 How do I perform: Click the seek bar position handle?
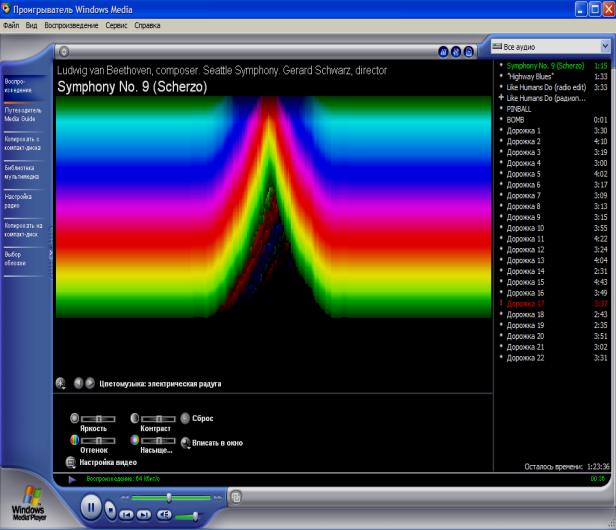point(169,498)
